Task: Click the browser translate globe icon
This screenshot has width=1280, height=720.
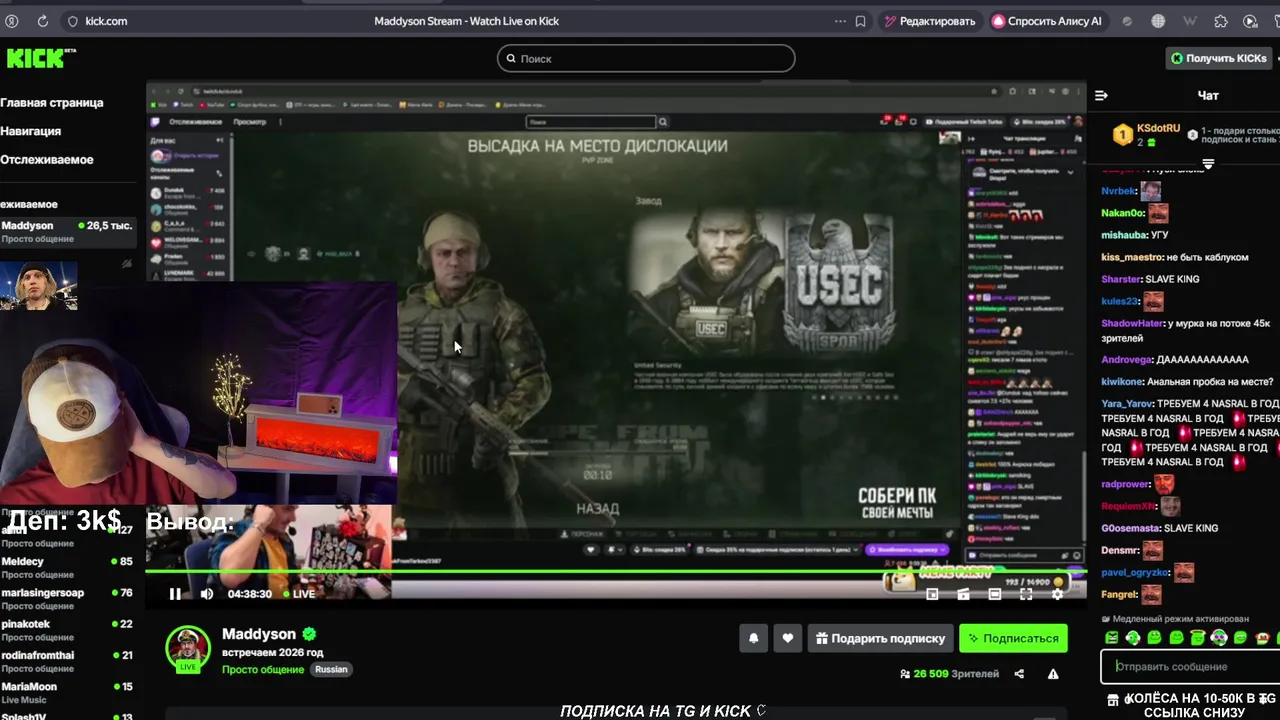Action: coord(1158,21)
